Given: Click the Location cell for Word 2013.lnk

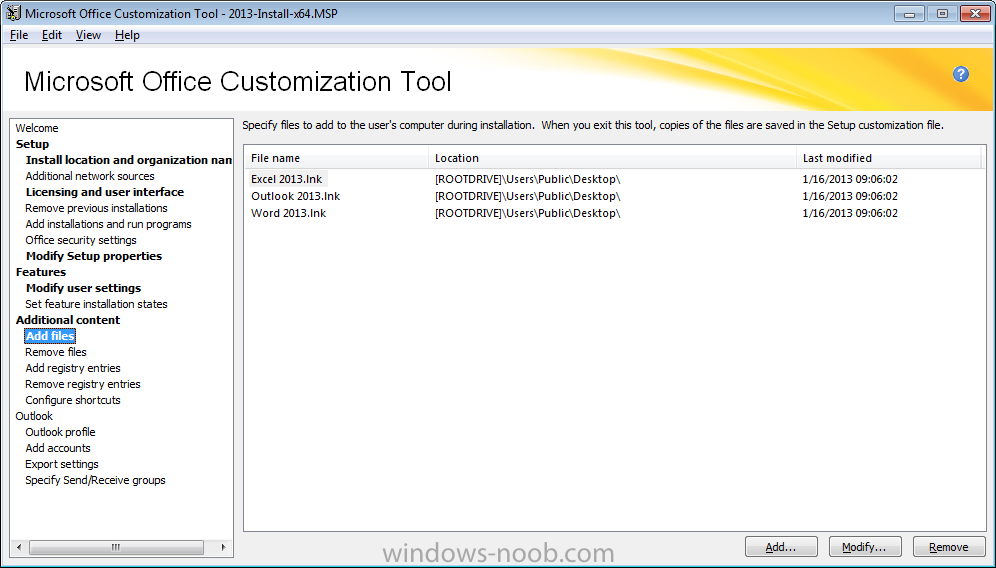Looking at the screenshot, I should [527, 213].
